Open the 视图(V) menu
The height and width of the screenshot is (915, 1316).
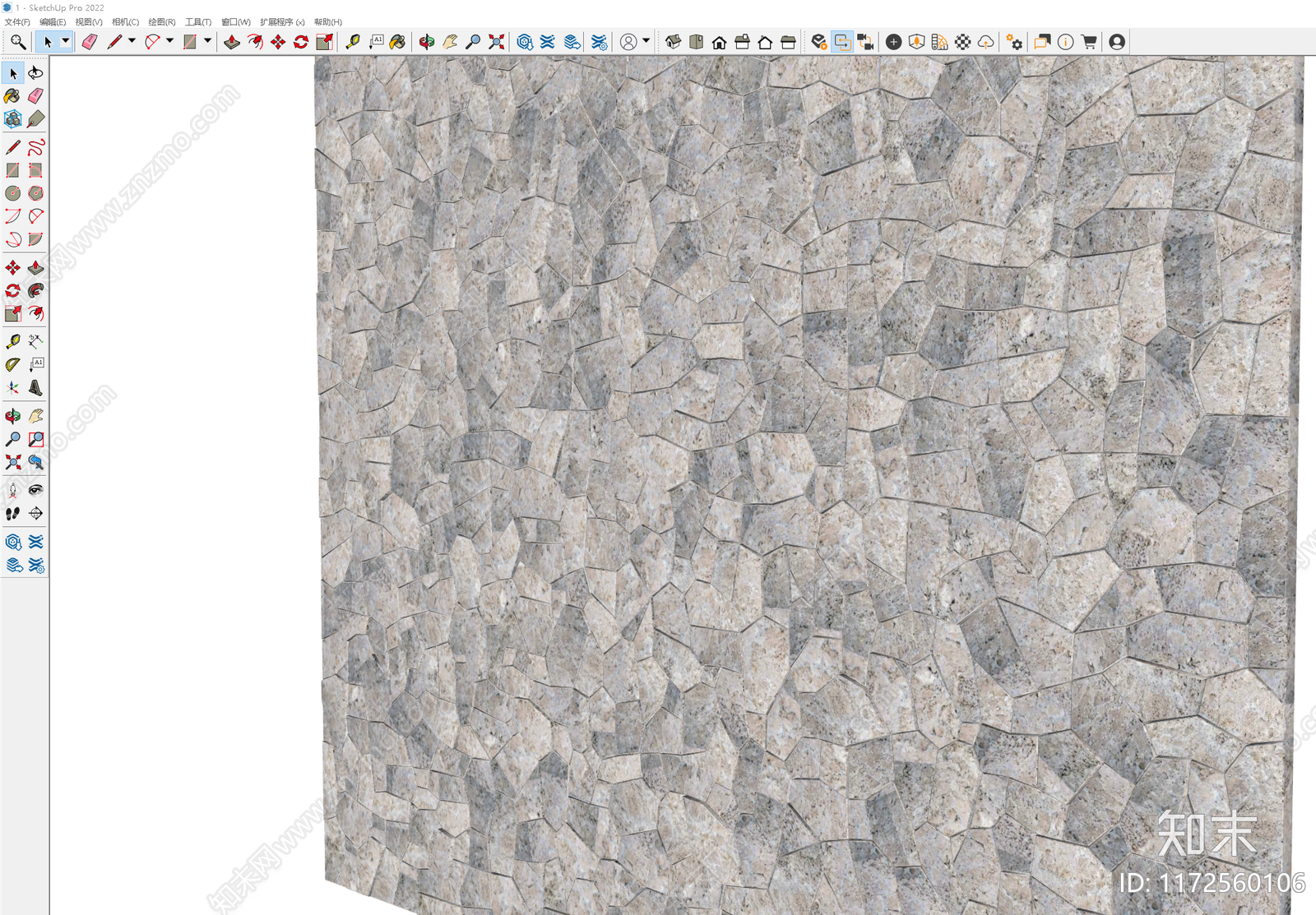pos(89,22)
